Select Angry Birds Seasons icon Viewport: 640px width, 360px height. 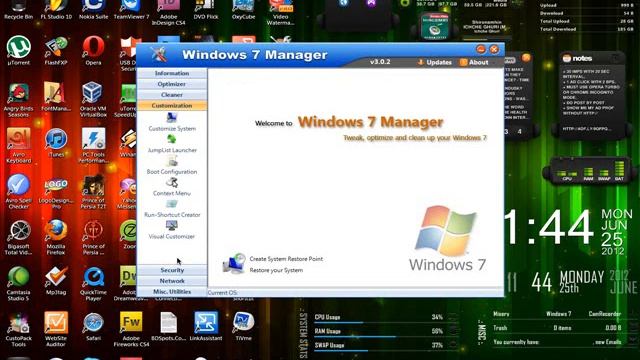18,100
